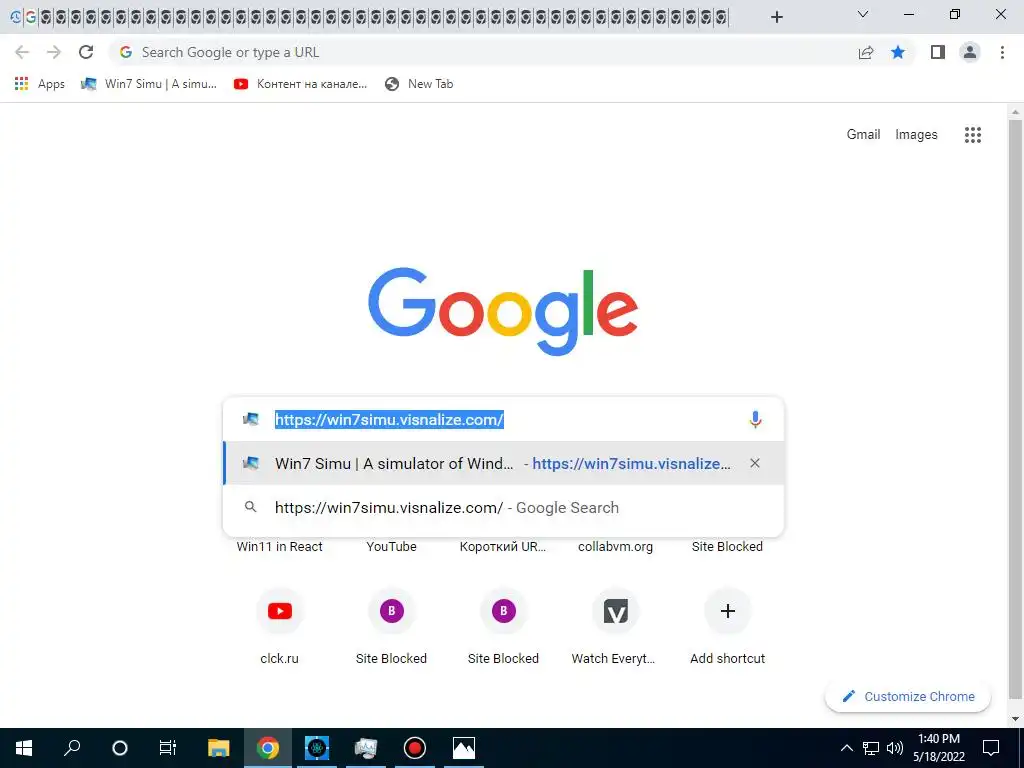Start voice search with microphone icon
Viewport: 1024px width, 768px height.
755,419
